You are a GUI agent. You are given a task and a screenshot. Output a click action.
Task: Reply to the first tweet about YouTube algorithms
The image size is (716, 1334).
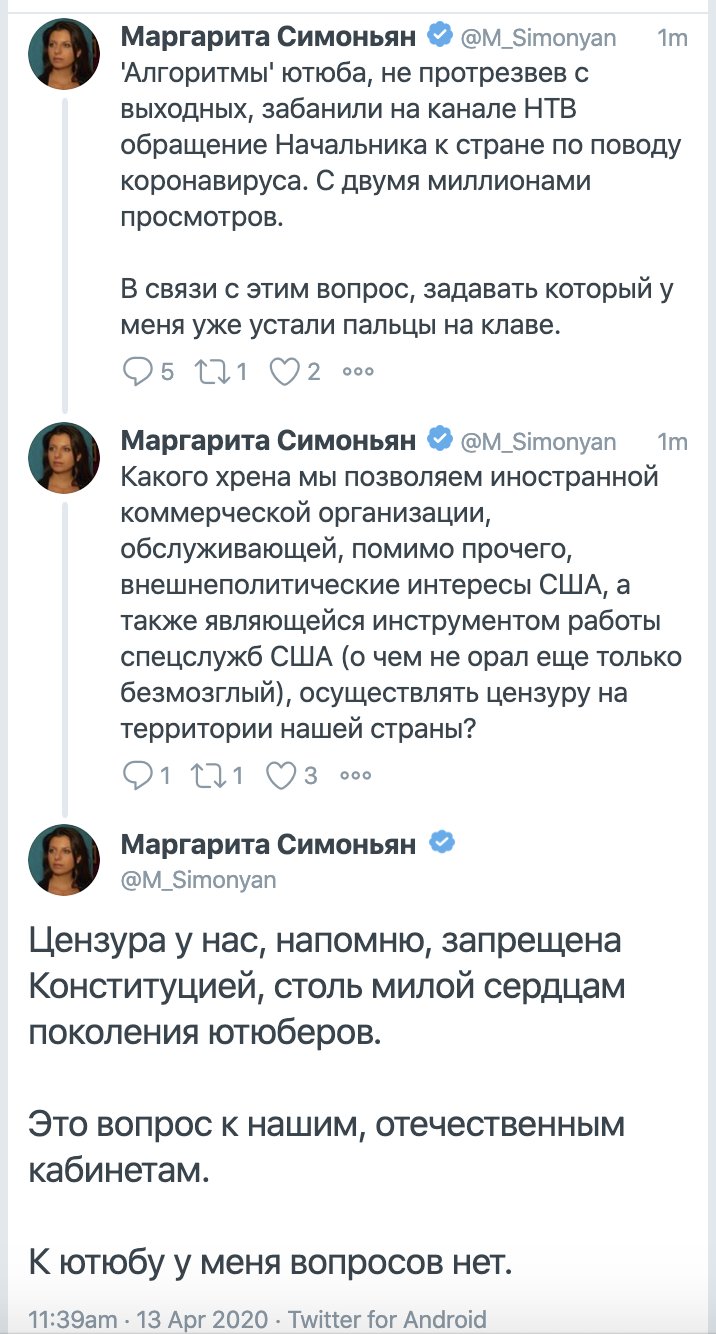click(x=135, y=371)
